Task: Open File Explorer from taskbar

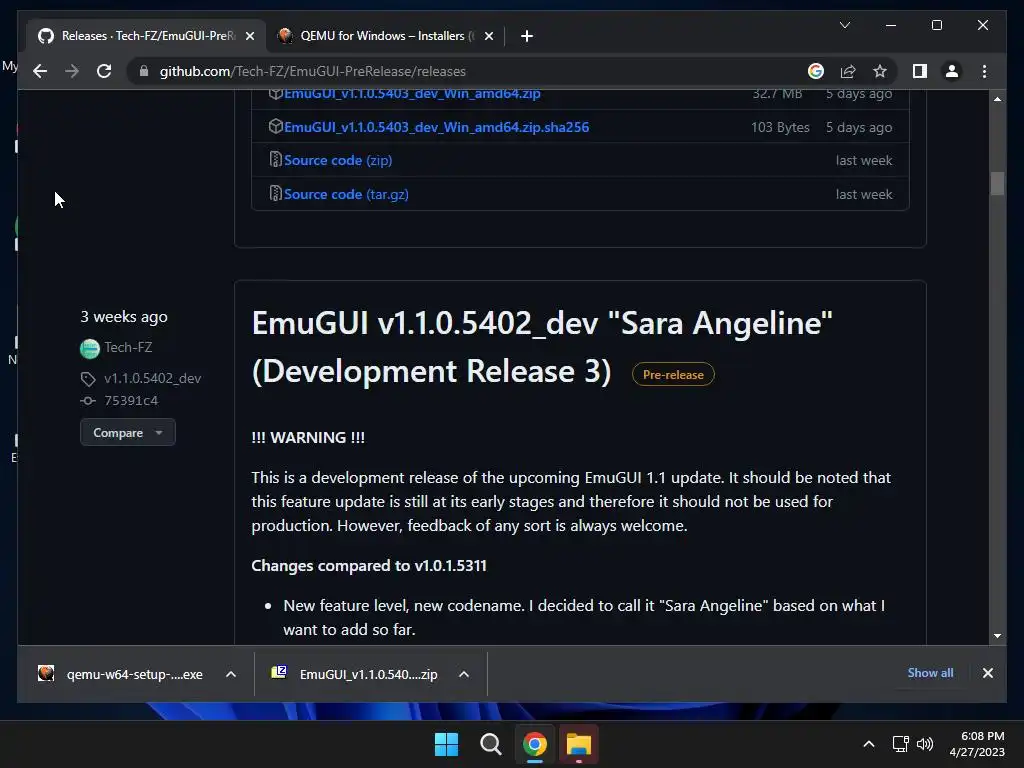Action: pos(579,744)
